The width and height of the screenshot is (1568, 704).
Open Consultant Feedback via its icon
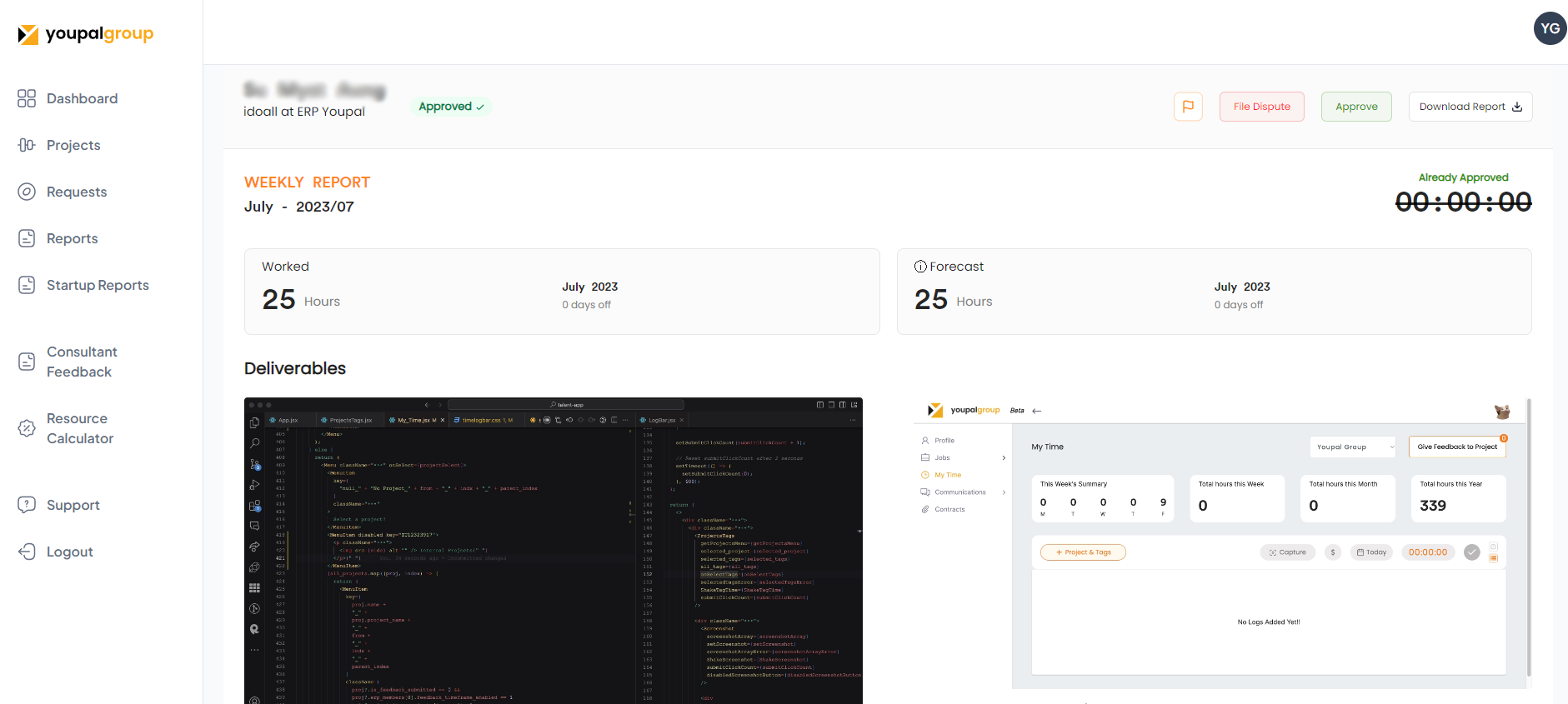tap(27, 362)
